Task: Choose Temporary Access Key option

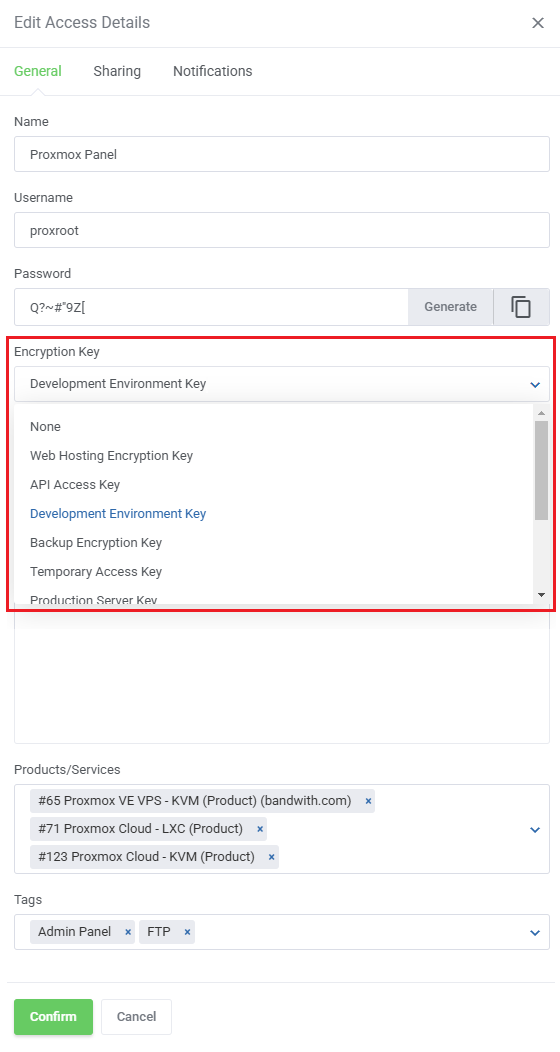Action: (x=274, y=572)
